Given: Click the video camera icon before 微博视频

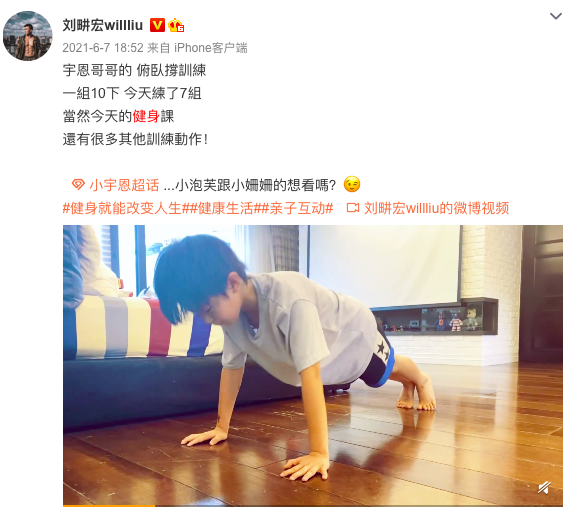Looking at the screenshot, I should coord(353,208).
